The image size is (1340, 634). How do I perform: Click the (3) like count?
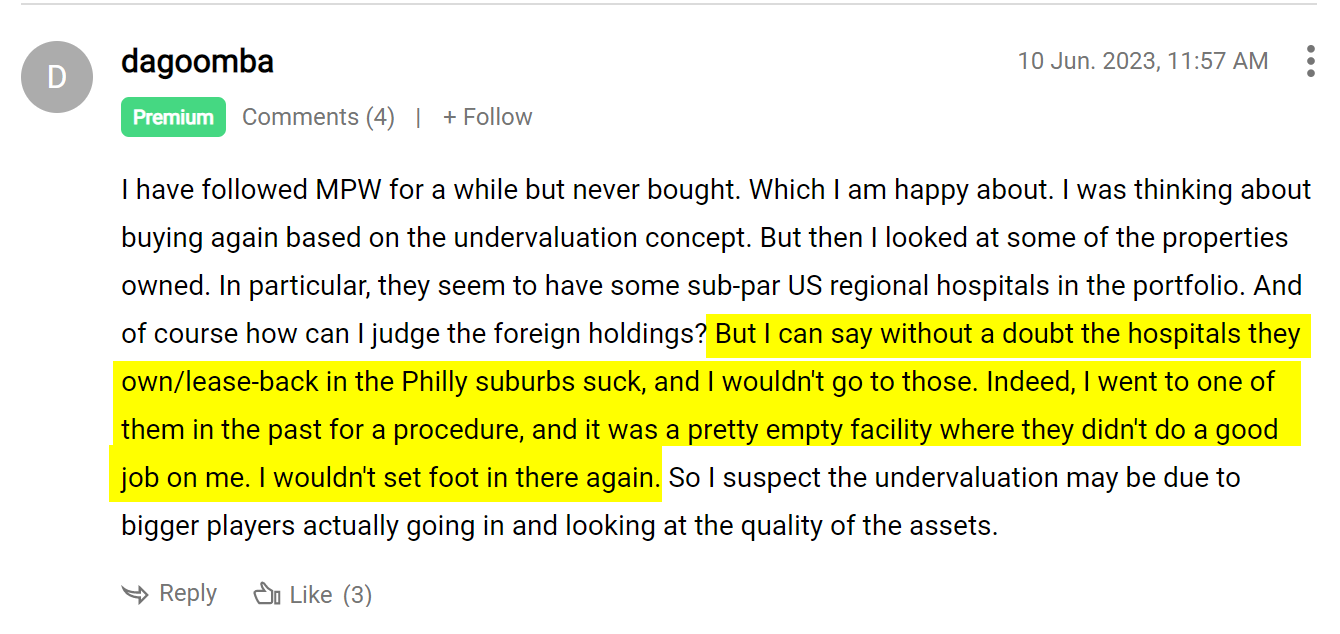click(357, 595)
